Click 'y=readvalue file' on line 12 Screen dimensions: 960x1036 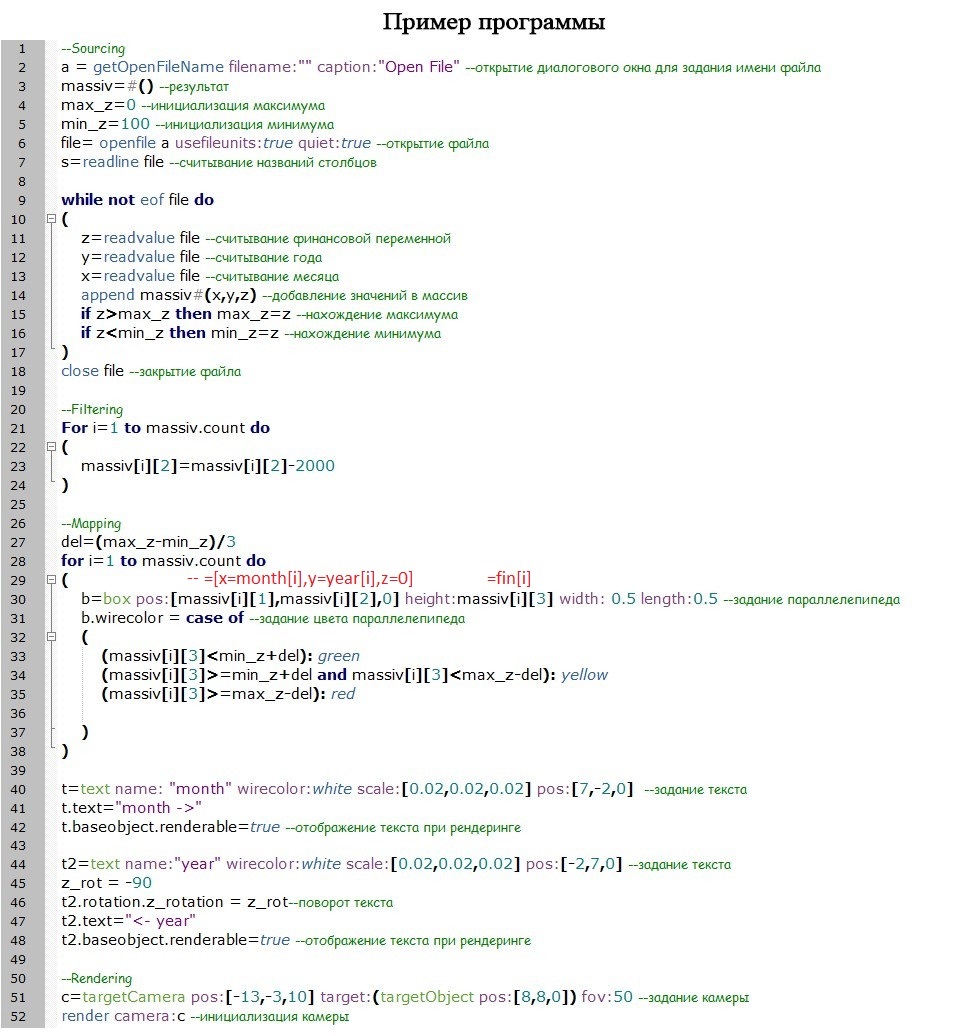(140, 257)
